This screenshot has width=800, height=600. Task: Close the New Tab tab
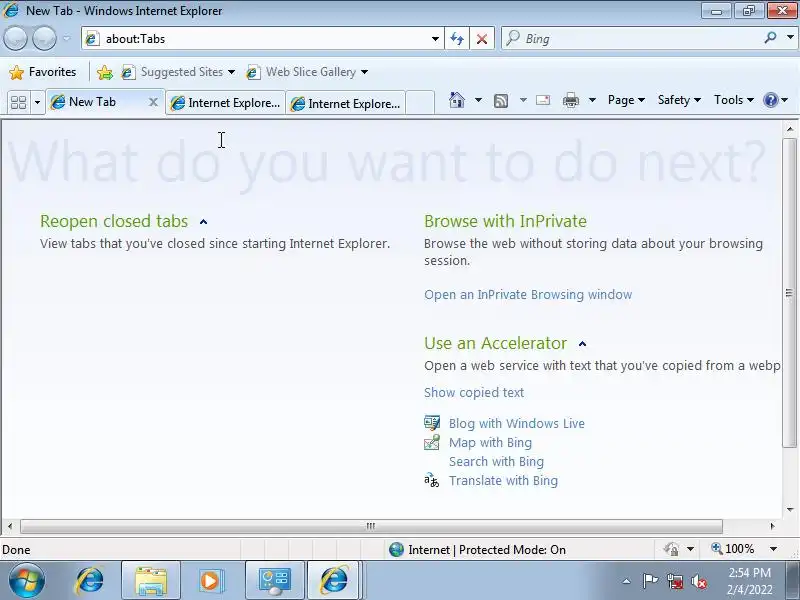(x=153, y=102)
